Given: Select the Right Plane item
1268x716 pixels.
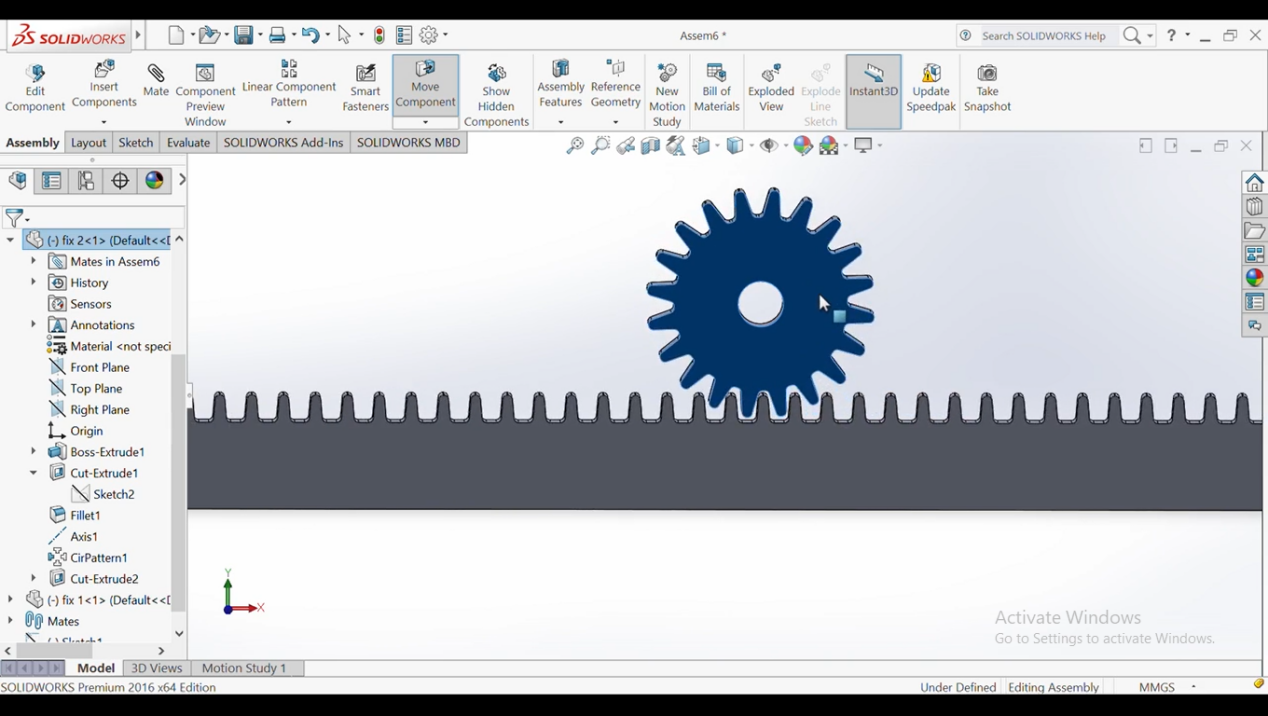Looking at the screenshot, I should 100,410.
